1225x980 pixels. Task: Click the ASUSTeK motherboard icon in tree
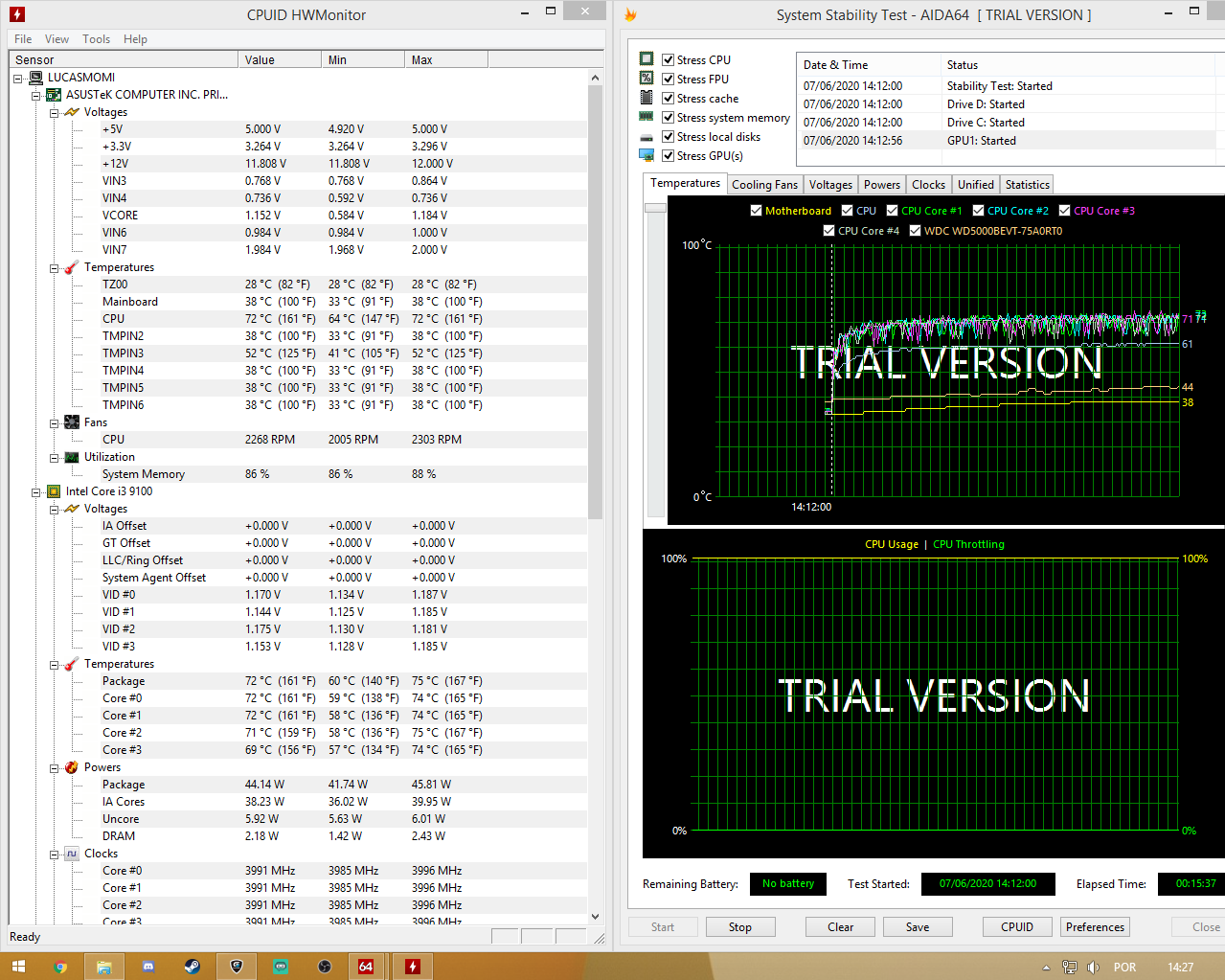pyautogui.click(x=54, y=95)
